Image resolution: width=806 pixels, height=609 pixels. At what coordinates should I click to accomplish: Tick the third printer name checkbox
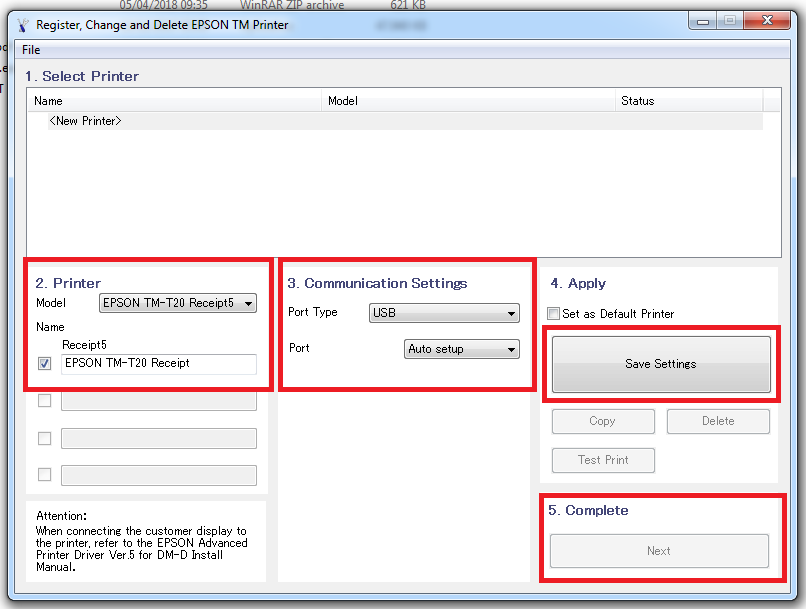pyautogui.click(x=44, y=438)
